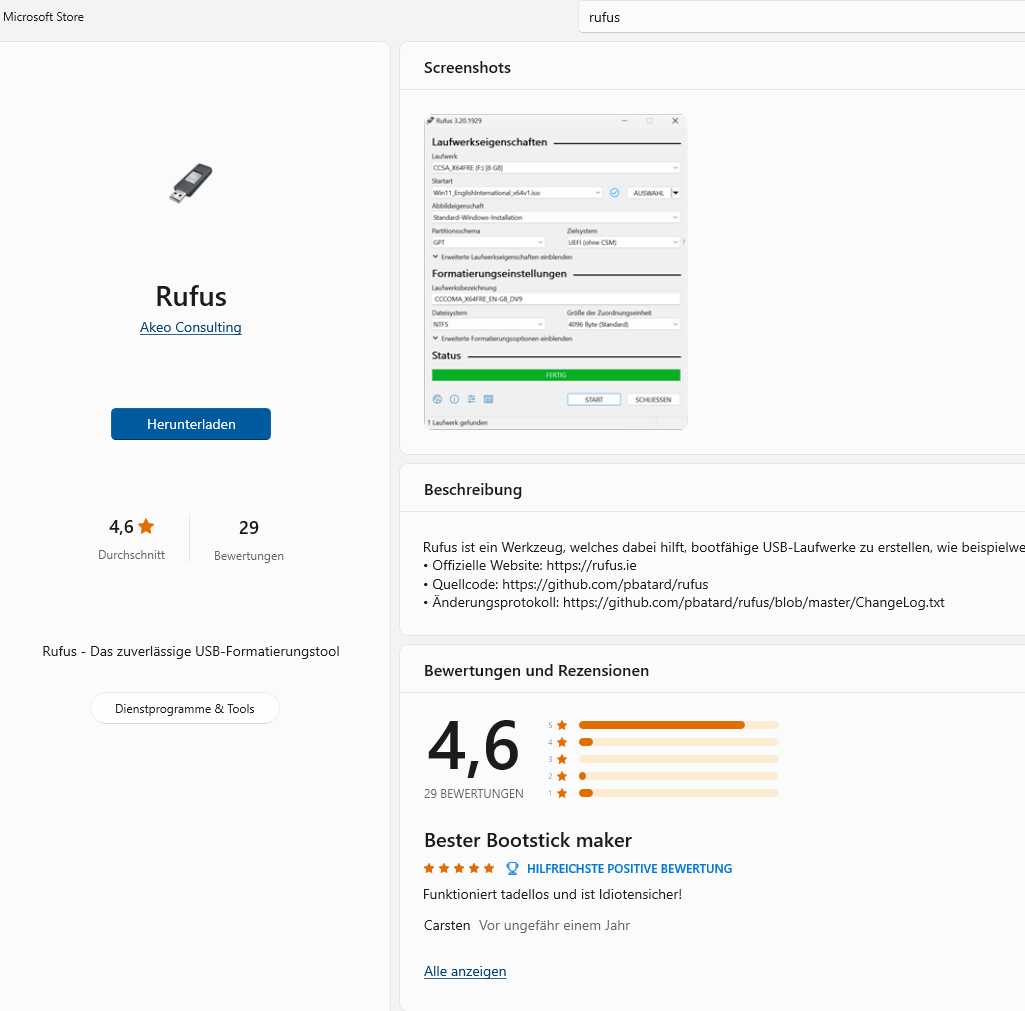Click the large 4,6 rating number
The height and width of the screenshot is (1011, 1025).
(473, 746)
